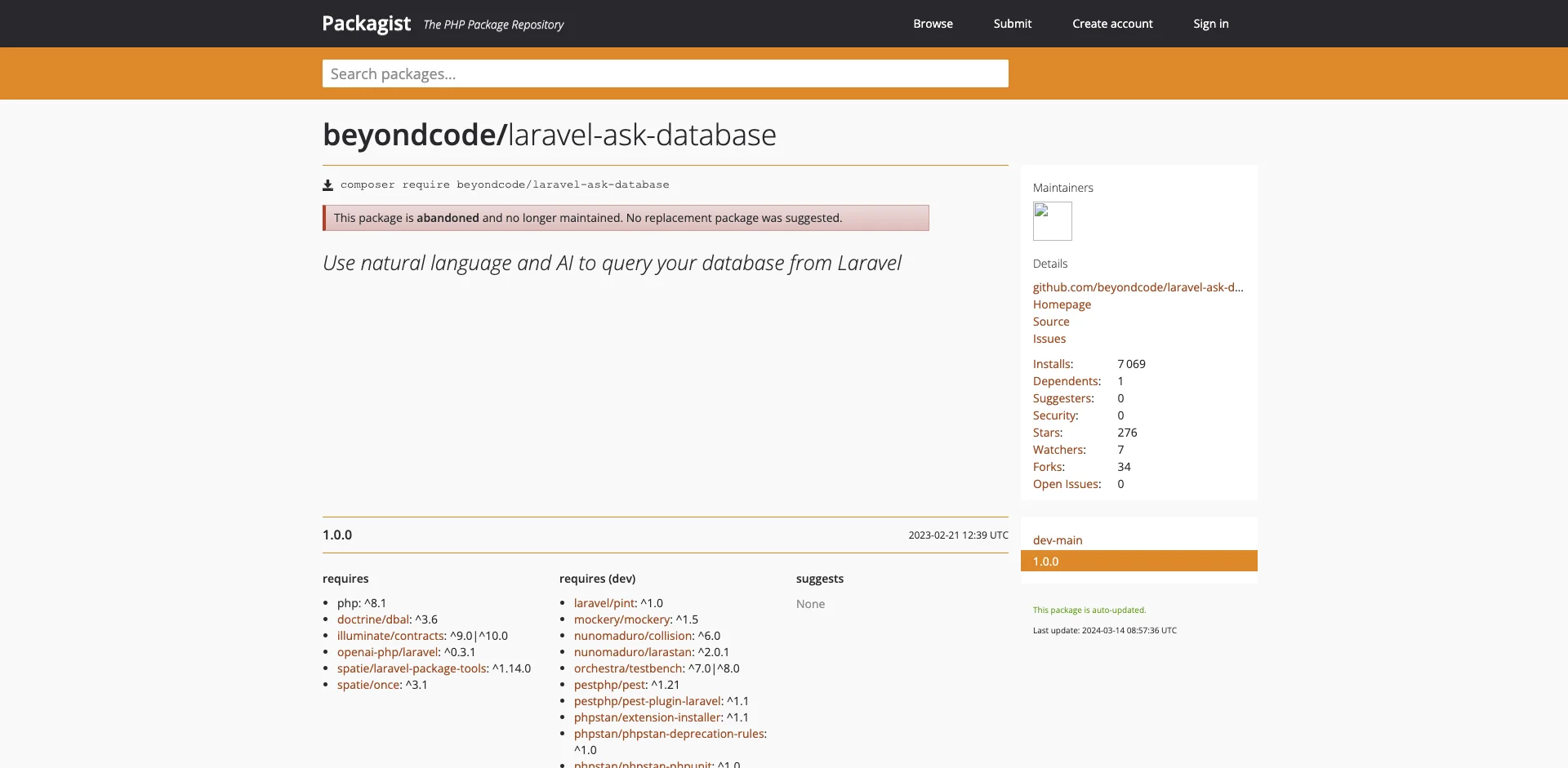This screenshot has height=768, width=1568.
Task: Open the Issues link
Action: (1049, 339)
